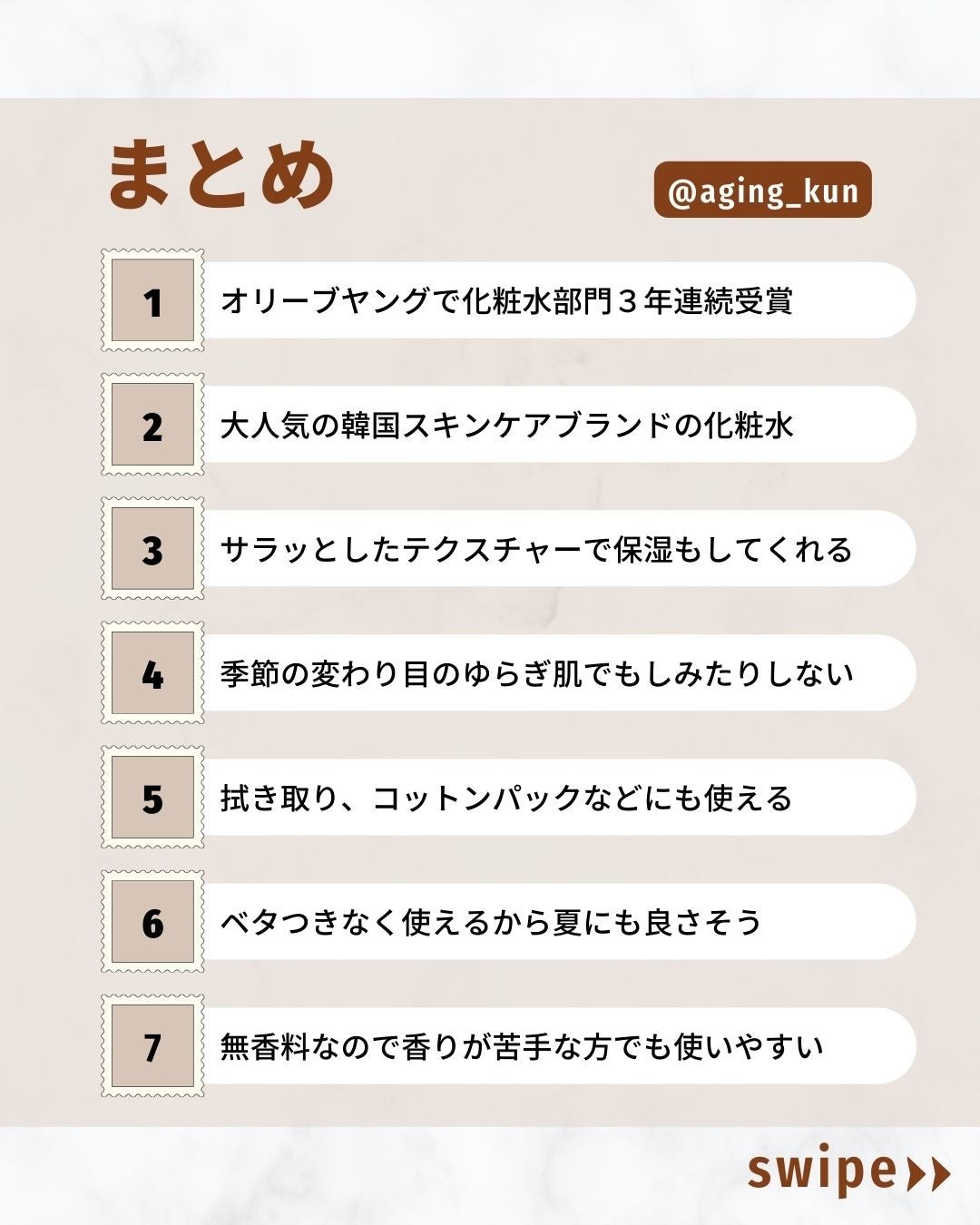This screenshot has height=1225, width=980.
Task: Click the swipe double-arrow icon
Action: 928,1173
